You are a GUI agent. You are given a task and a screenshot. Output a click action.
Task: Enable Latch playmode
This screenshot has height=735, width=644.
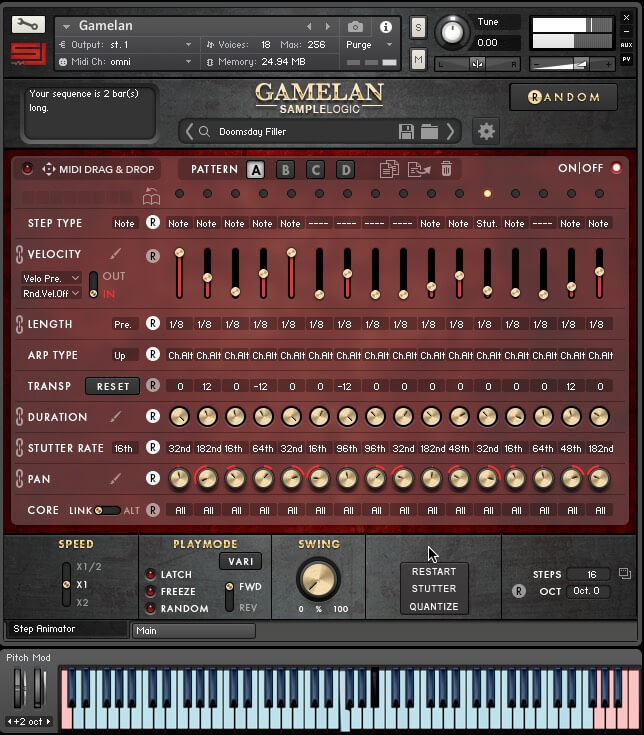[x=150, y=574]
